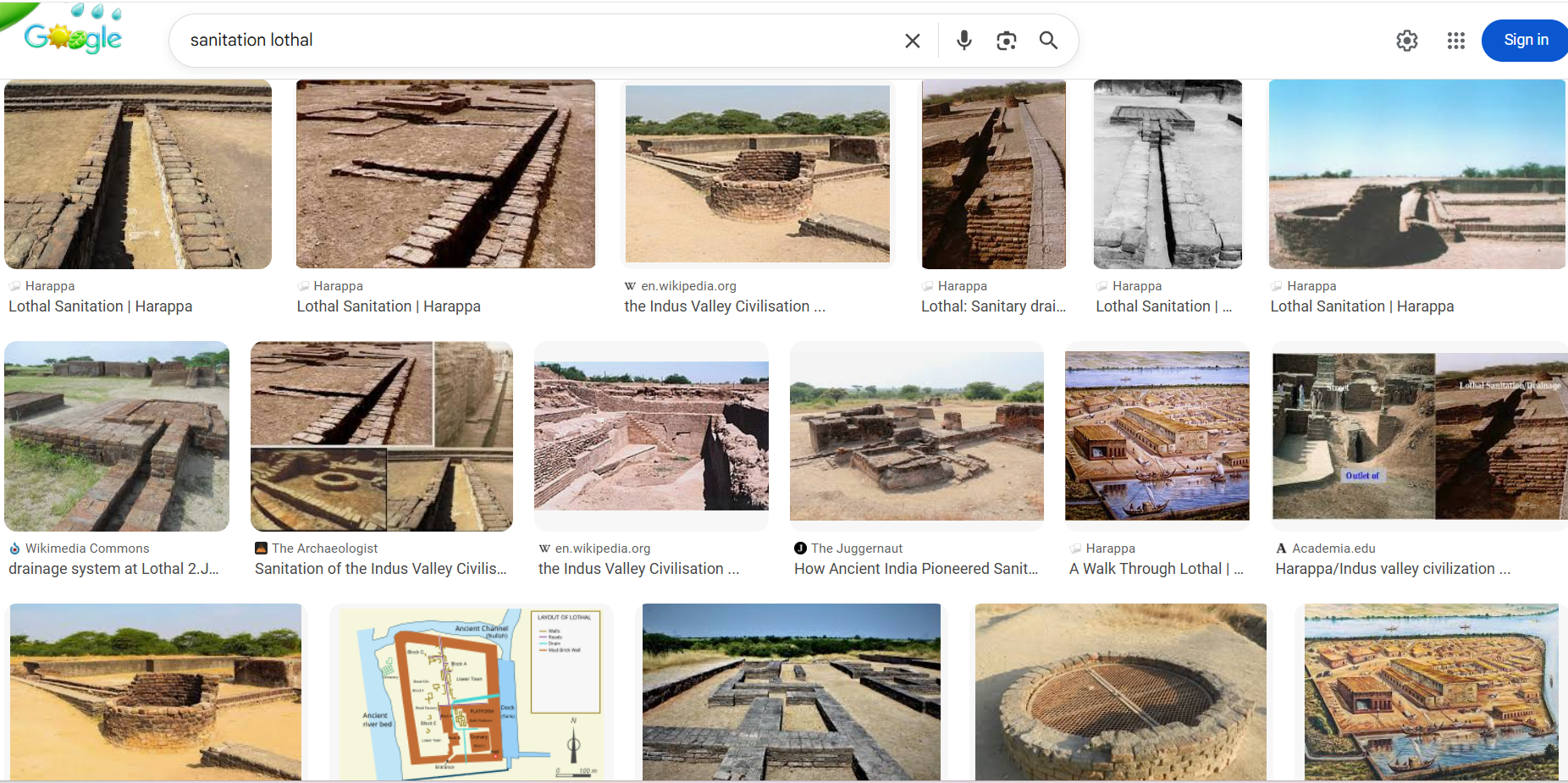The height and width of the screenshot is (783, 1568).
Task: Open 'How Ancient India Pioneered Sanit...' result
Action: [916, 569]
